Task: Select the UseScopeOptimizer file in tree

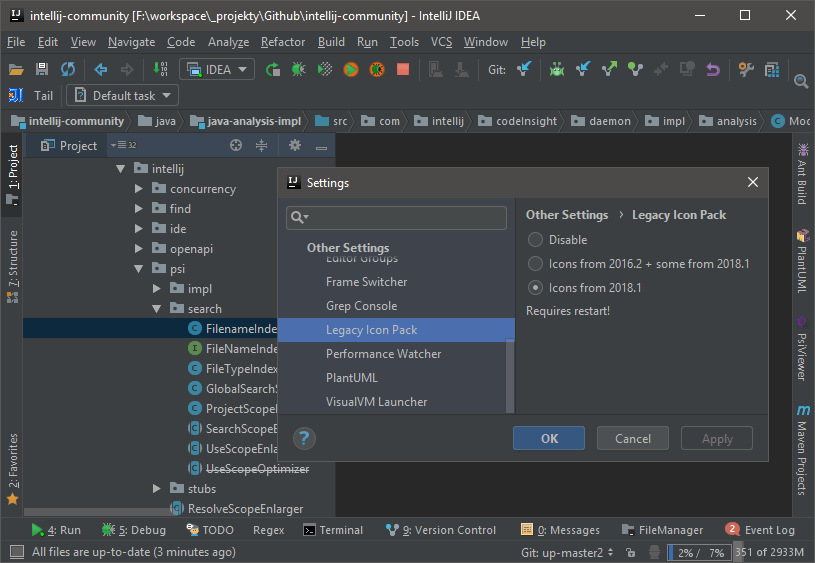Action: (x=257, y=468)
